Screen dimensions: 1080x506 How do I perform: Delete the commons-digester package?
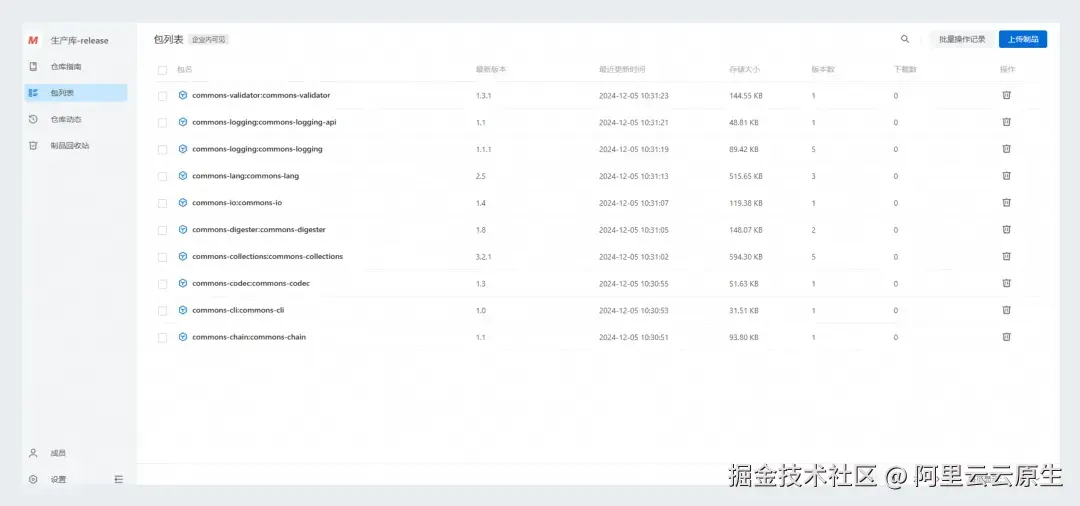(1006, 229)
